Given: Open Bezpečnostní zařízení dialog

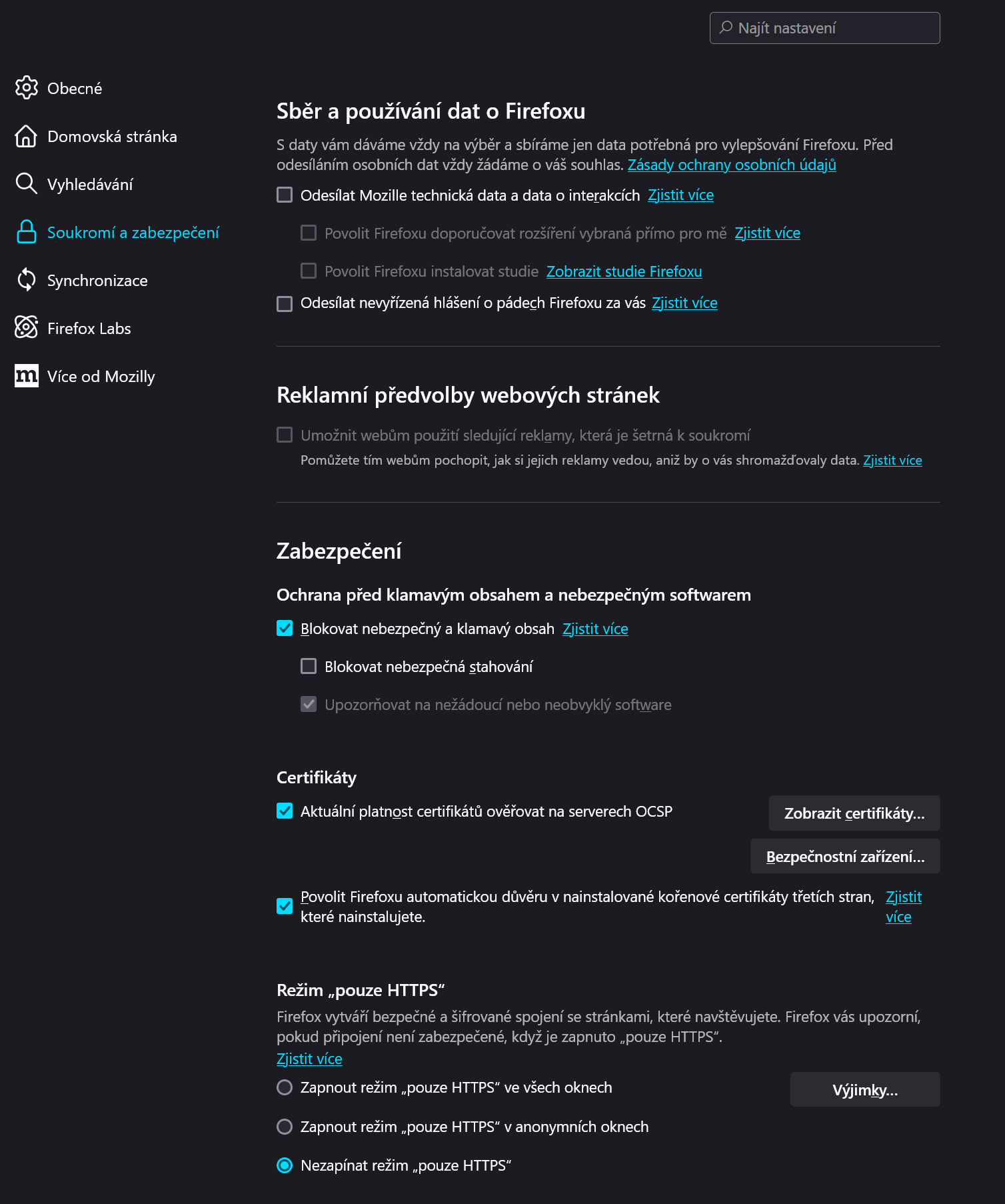Looking at the screenshot, I should coord(844,855).
